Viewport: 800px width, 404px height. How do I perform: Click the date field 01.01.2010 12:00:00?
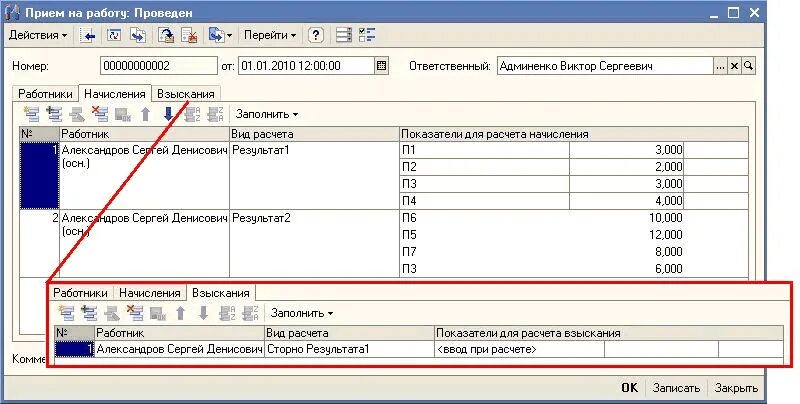[x=306, y=66]
